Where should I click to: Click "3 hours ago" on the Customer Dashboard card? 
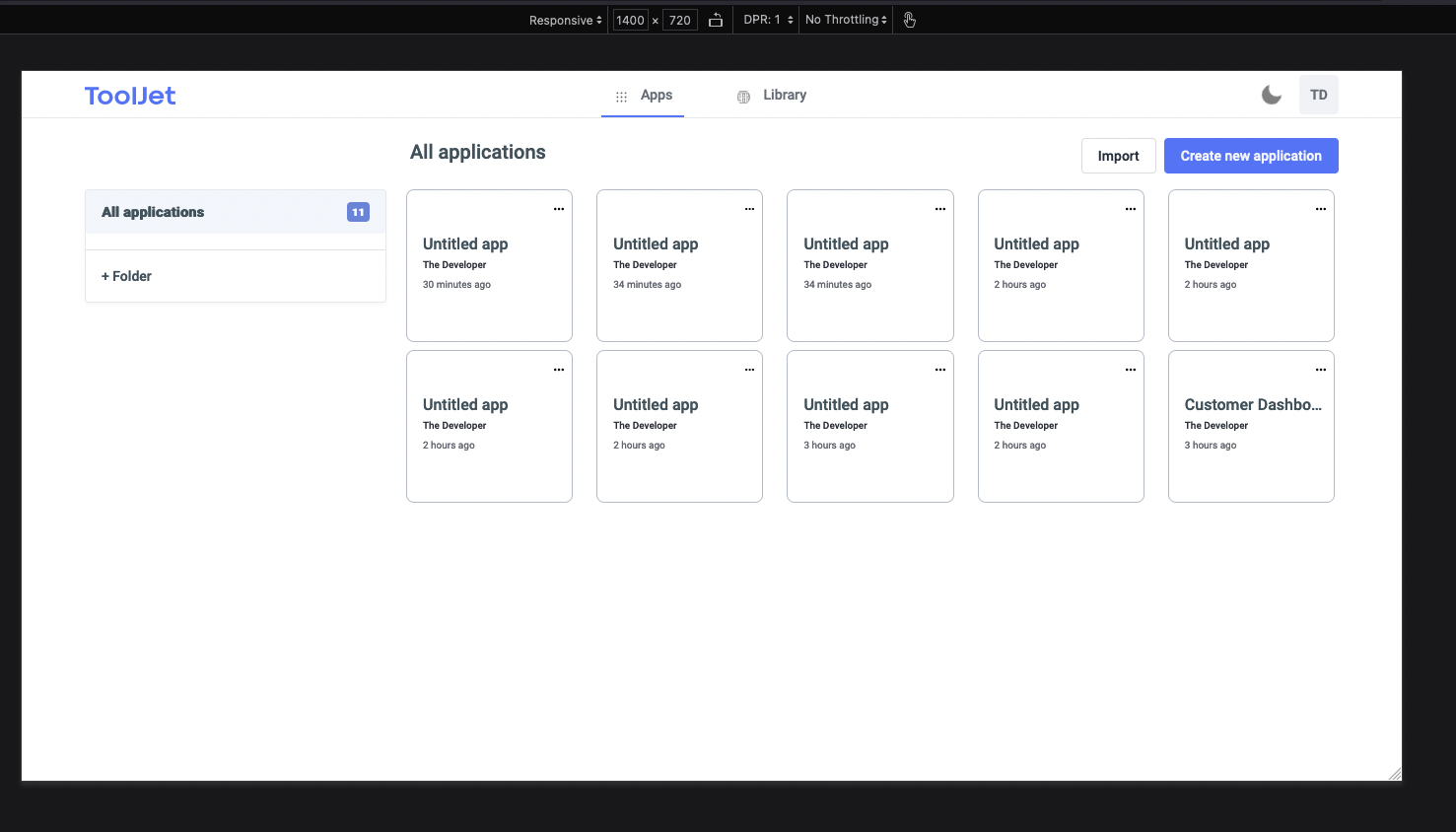click(1211, 446)
